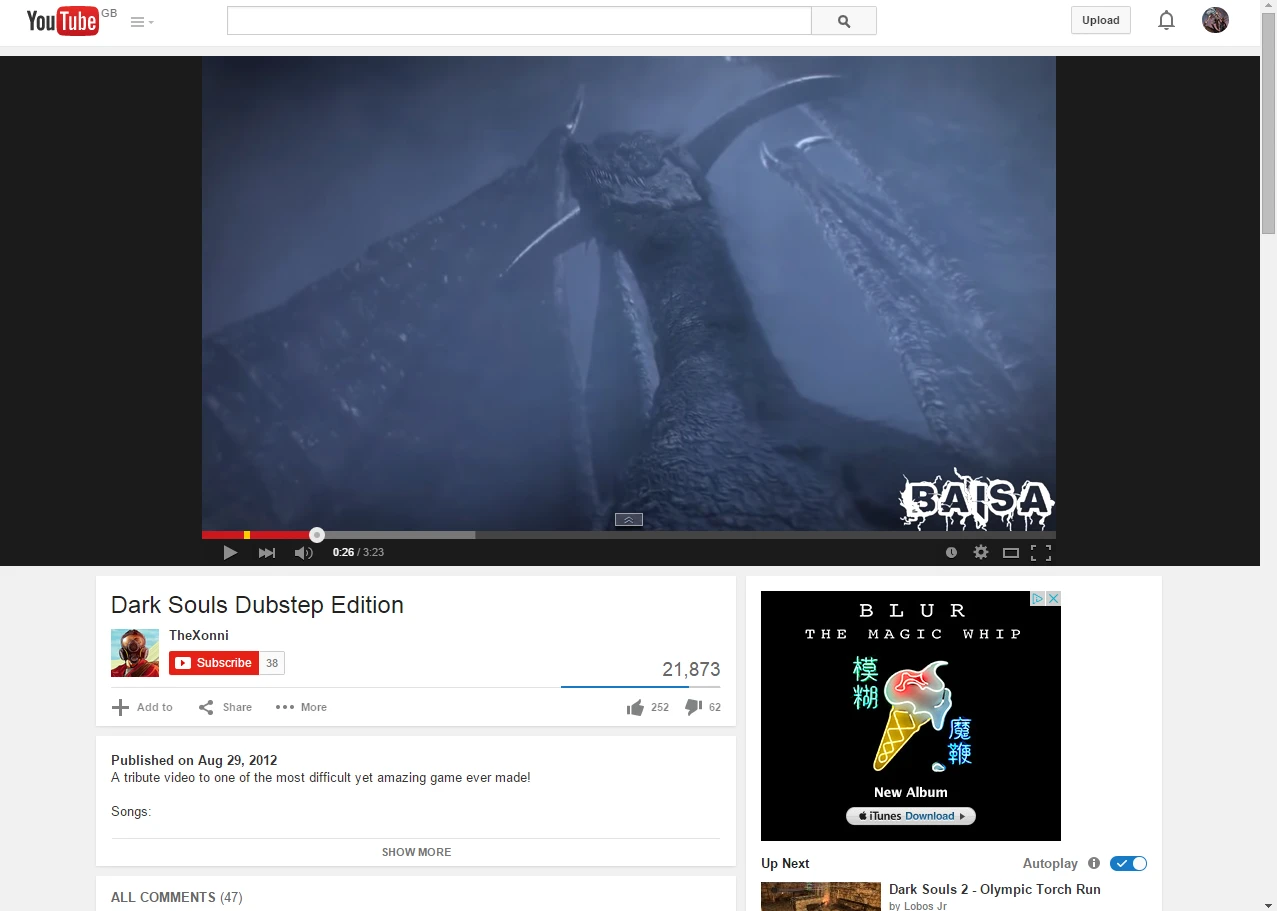Open the YouTube home logo

coord(62,20)
